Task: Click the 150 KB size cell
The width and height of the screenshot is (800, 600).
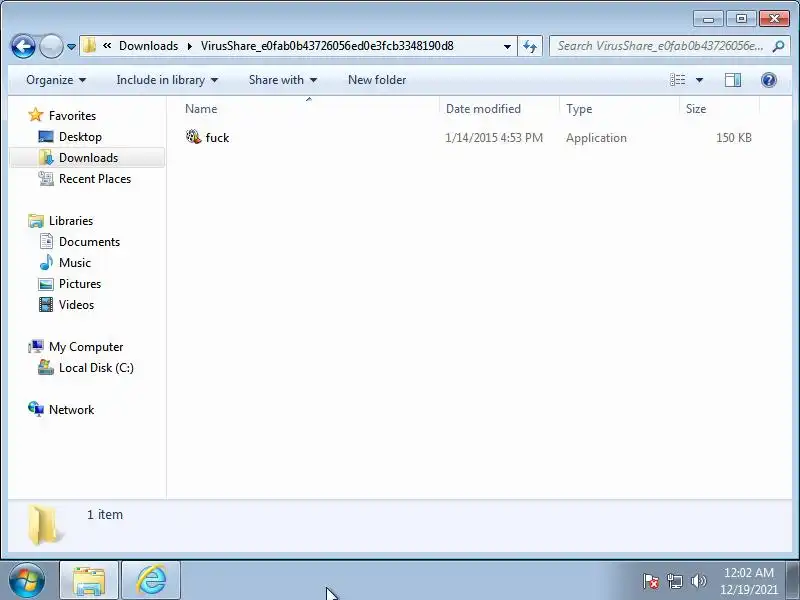Action: [x=734, y=138]
